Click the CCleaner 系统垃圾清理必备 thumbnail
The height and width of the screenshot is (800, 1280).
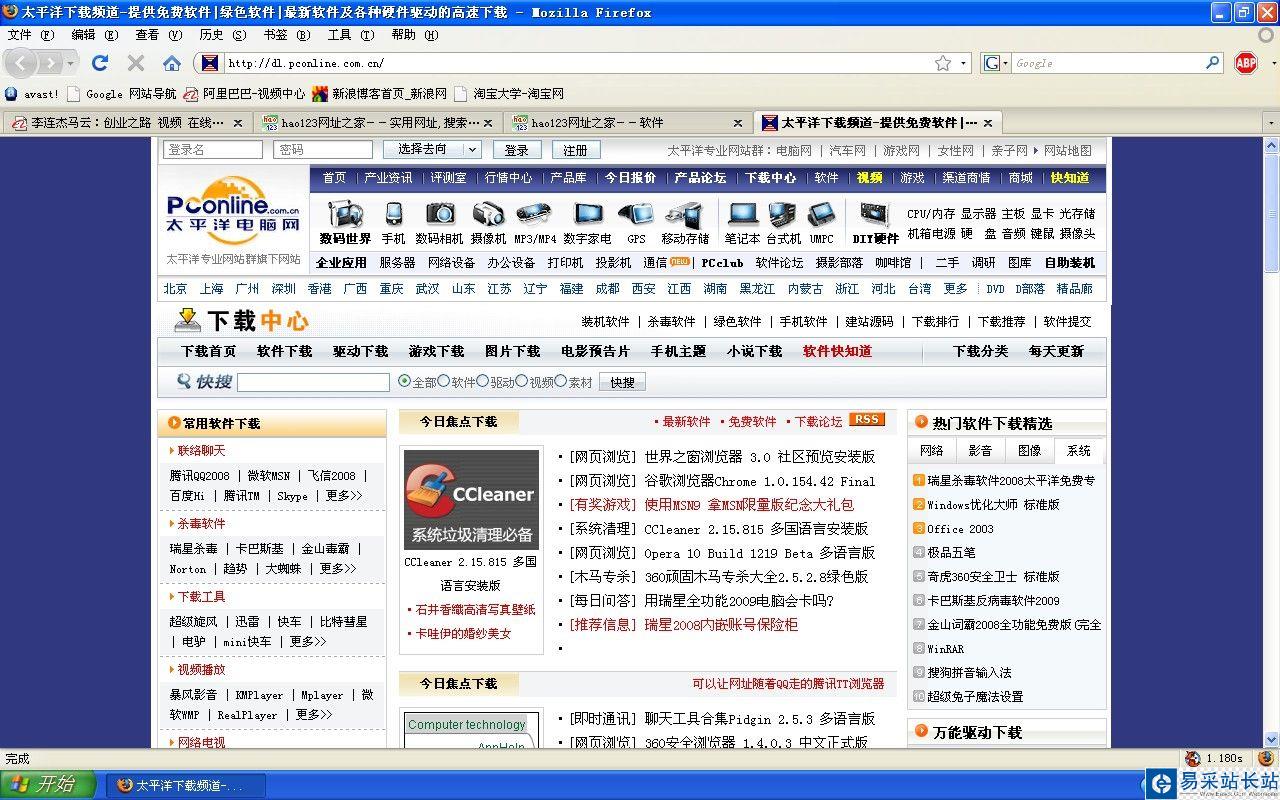(x=471, y=499)
